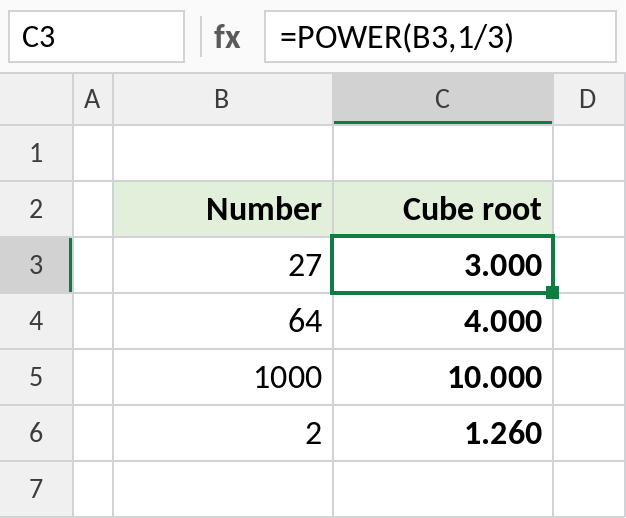Click the select-all corner box
The image size is (626, 518).
coord(36,99)
